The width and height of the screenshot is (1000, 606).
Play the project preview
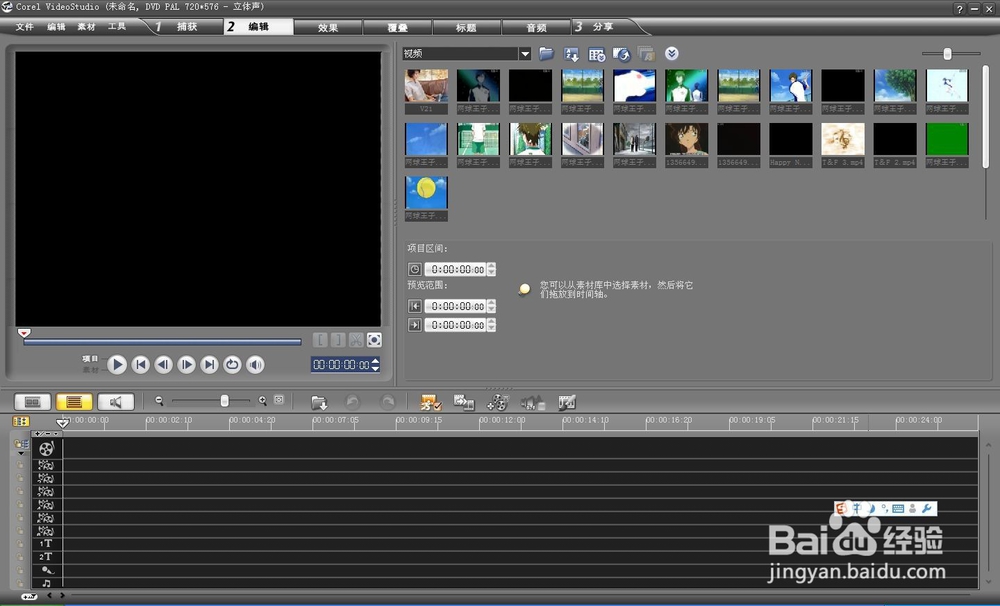pos(116,365)
